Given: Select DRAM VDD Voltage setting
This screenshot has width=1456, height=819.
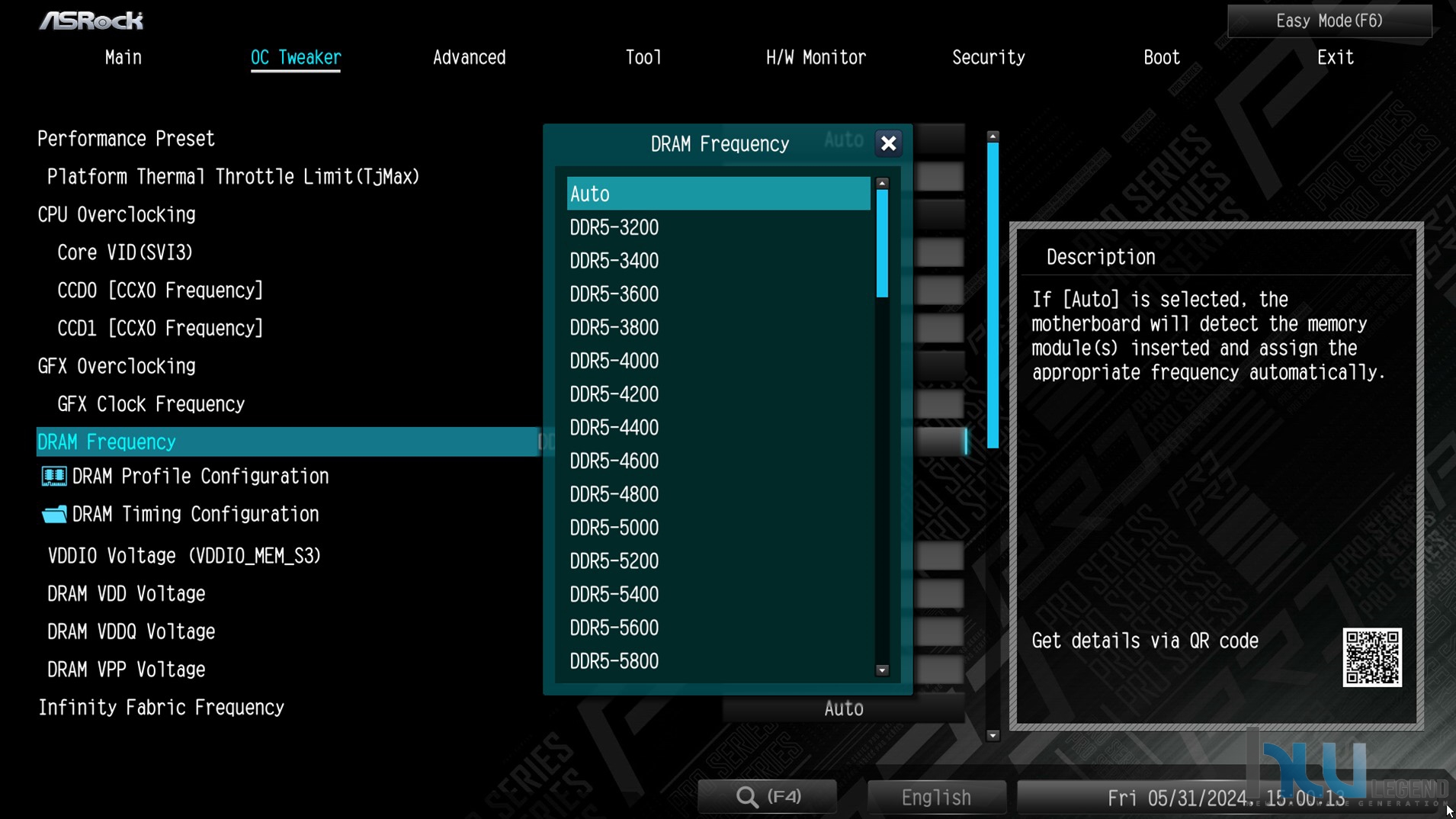Looking at the screenshot, I should point(127,594).
